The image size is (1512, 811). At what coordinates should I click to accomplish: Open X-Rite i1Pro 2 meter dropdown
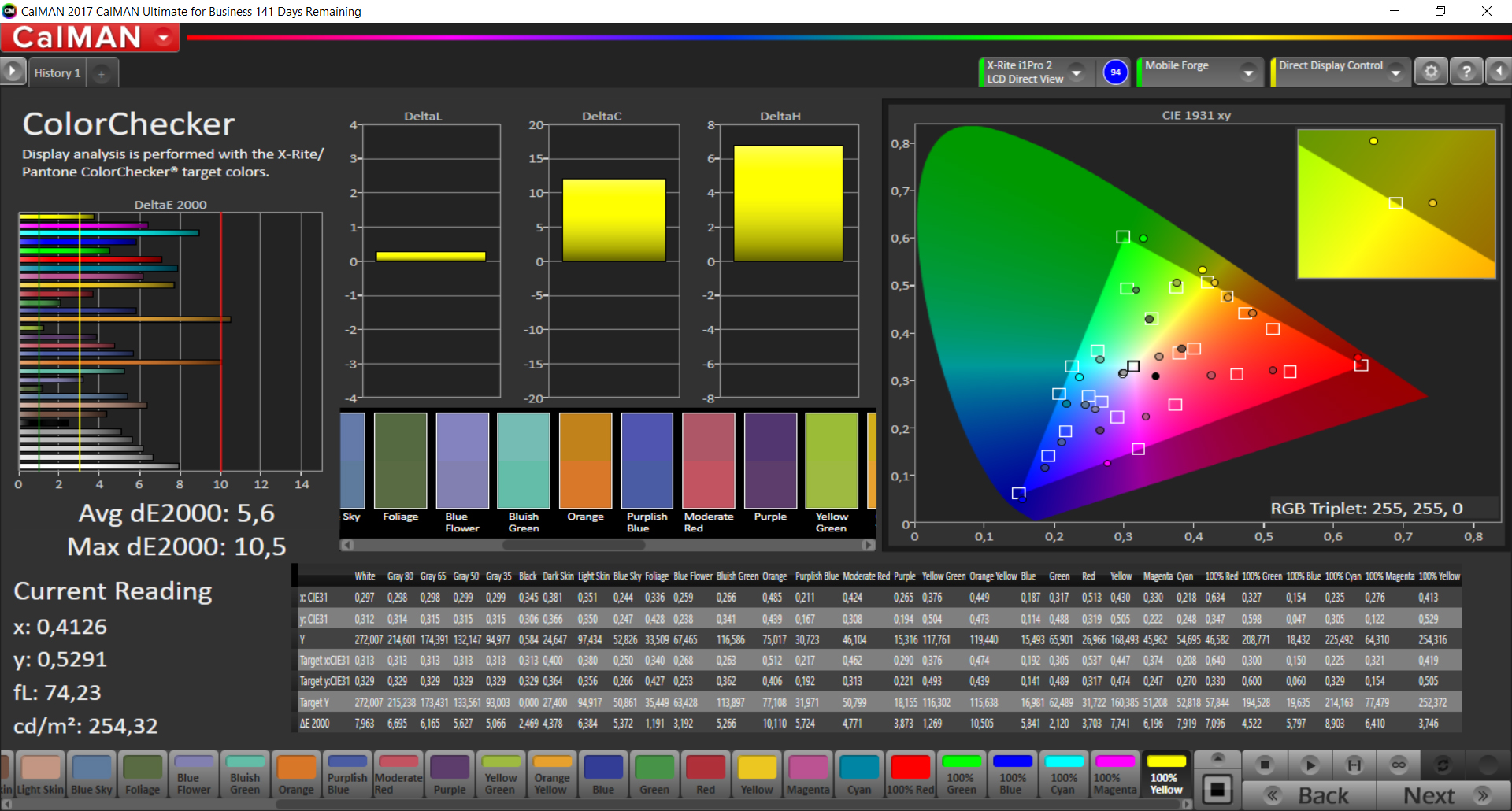point(1077,72)
